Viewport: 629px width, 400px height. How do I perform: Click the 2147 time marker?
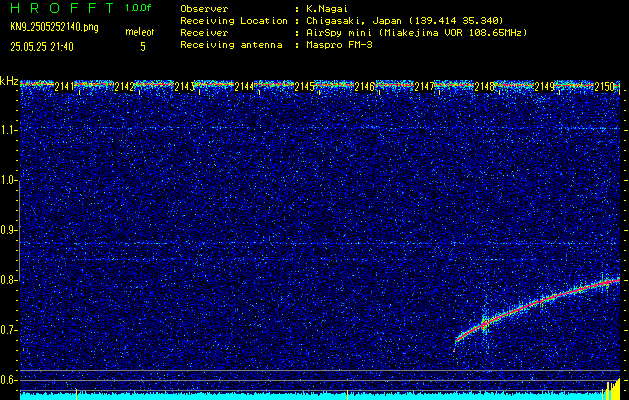tap(424, 86)
